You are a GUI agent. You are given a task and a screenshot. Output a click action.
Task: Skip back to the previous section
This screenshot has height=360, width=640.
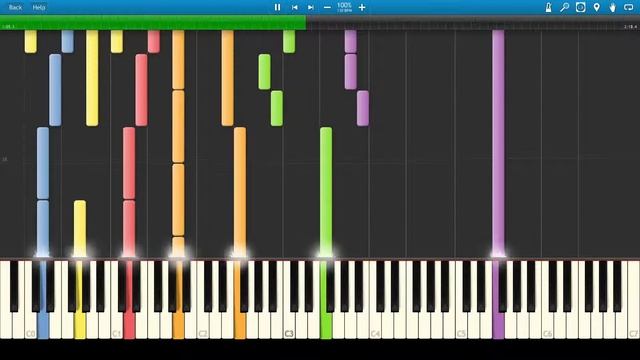[294, 7]
